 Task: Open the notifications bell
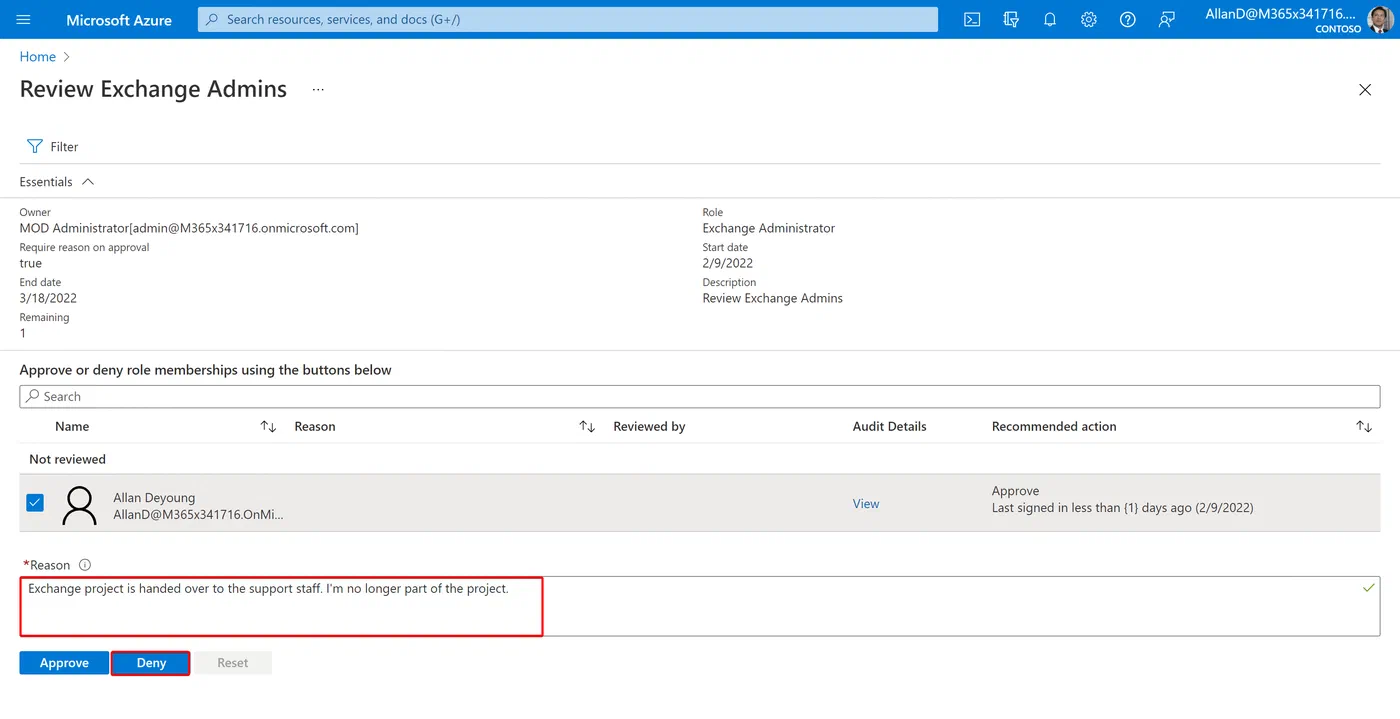pyautogui.click(x=1050, y=20)
